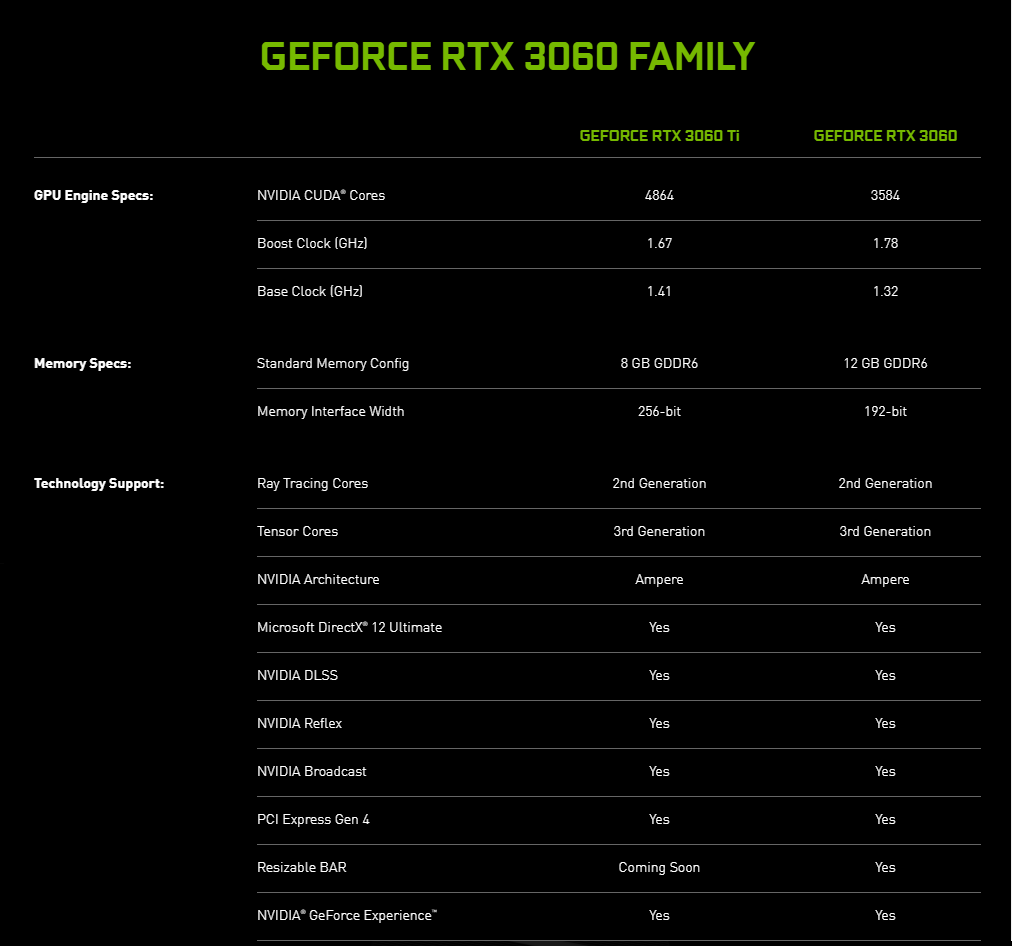Click the NVIDIA DLSS row label

(x=297, y=676)
